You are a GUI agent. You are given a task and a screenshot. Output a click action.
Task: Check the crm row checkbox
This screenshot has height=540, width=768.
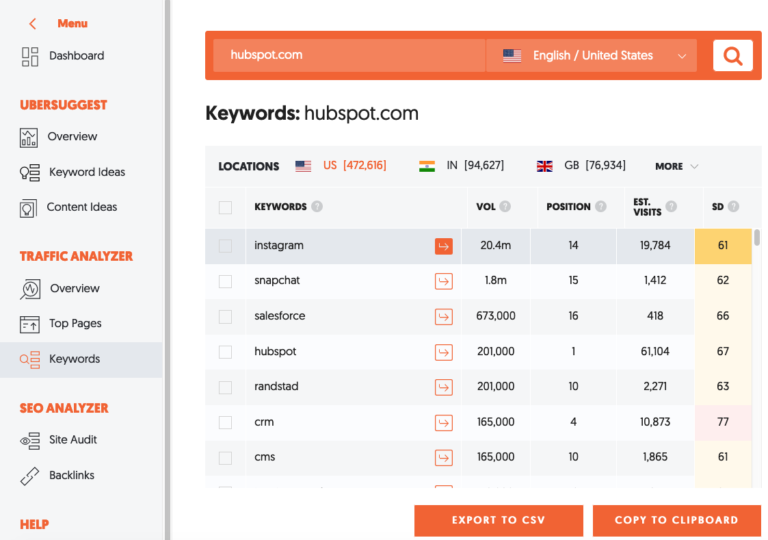click(225, 422)
